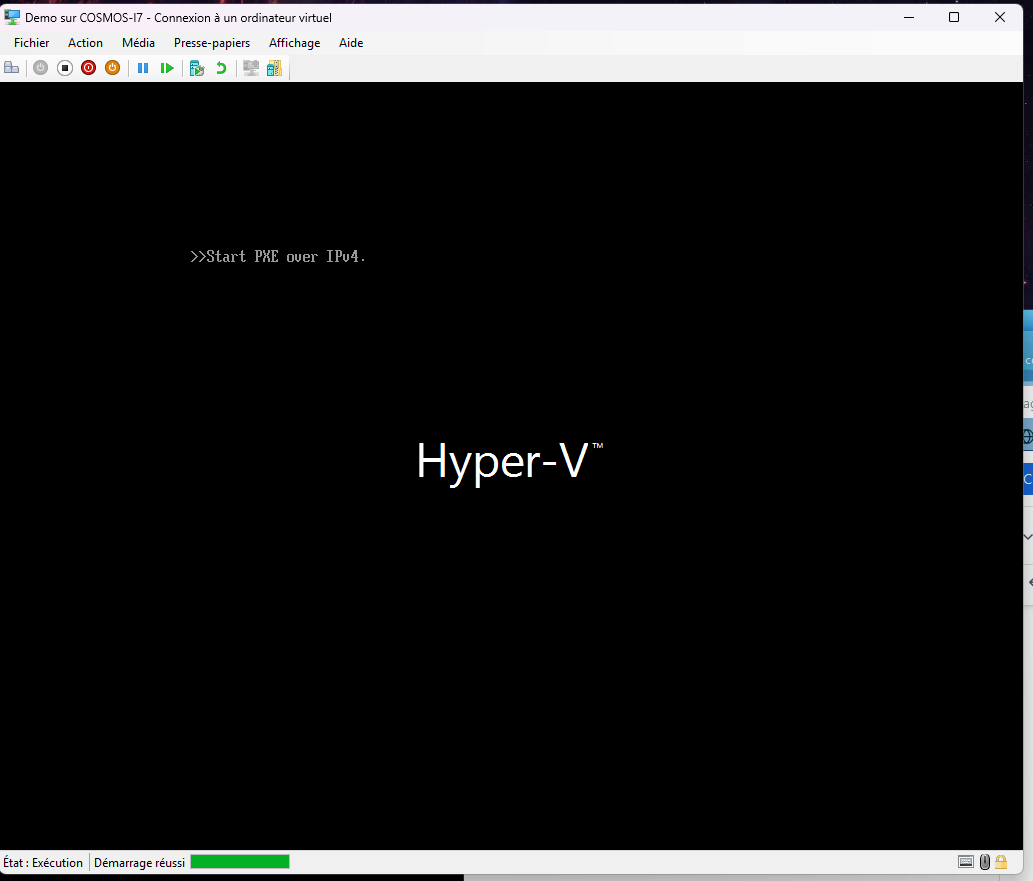Image resolution: width=1033 pixels, height=881 pixels.
Task: Click the greyed-out Start power icon
Action: (x=41, y=68)
